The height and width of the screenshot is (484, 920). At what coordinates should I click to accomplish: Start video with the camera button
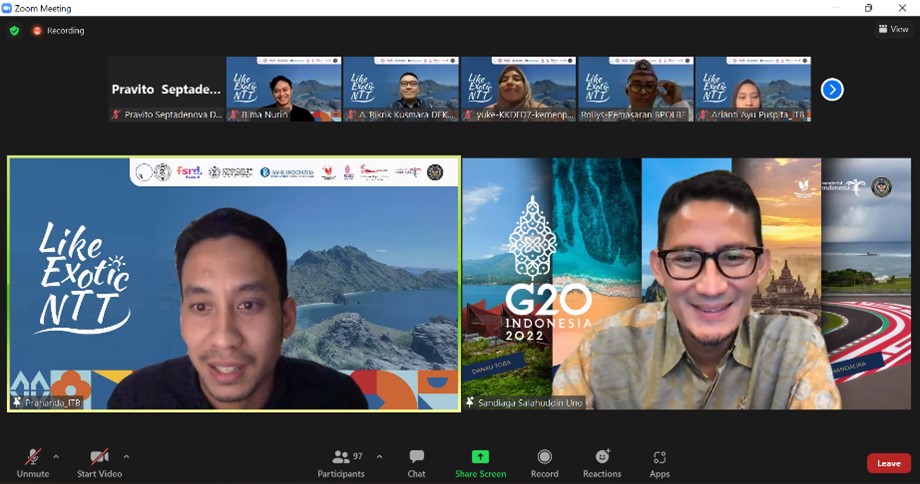[99, 462]
